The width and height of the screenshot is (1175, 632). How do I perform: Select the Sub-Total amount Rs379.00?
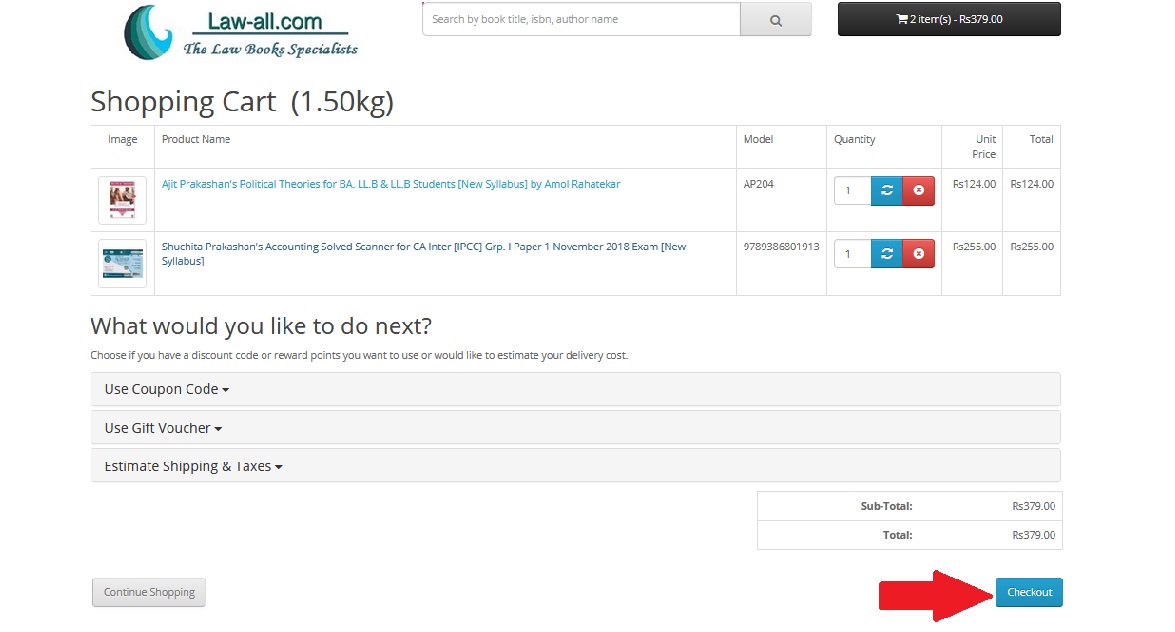click(1033, 506)
